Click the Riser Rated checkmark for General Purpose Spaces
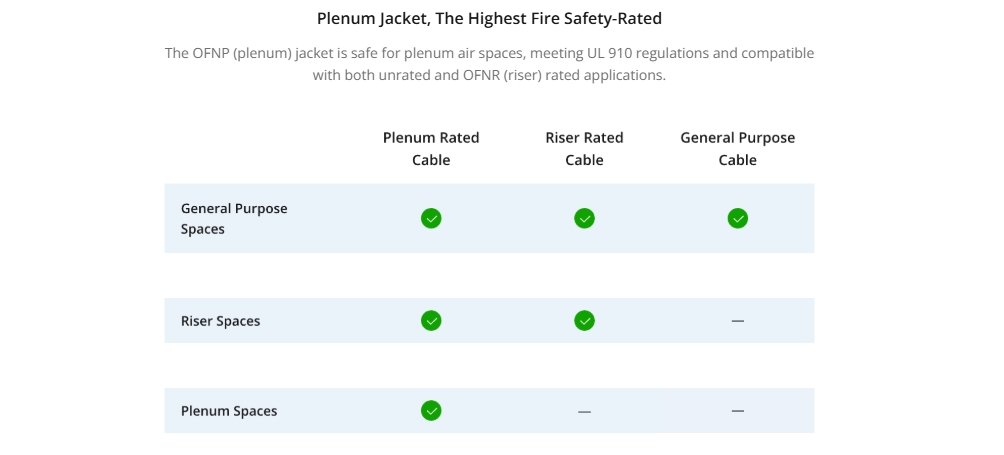The width and height of the screenshot is (1004, 455). (584, 218)
